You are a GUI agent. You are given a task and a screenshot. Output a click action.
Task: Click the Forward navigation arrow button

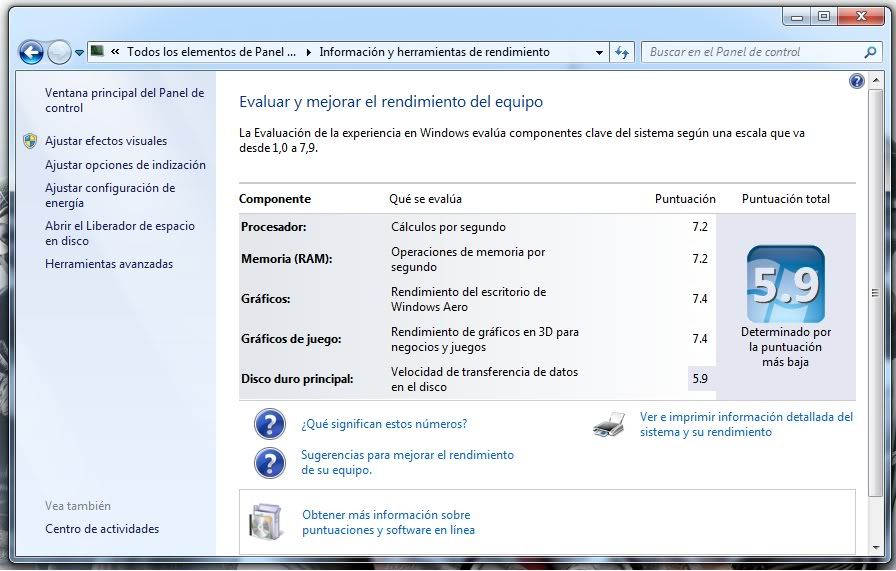[x=59, y=53]
